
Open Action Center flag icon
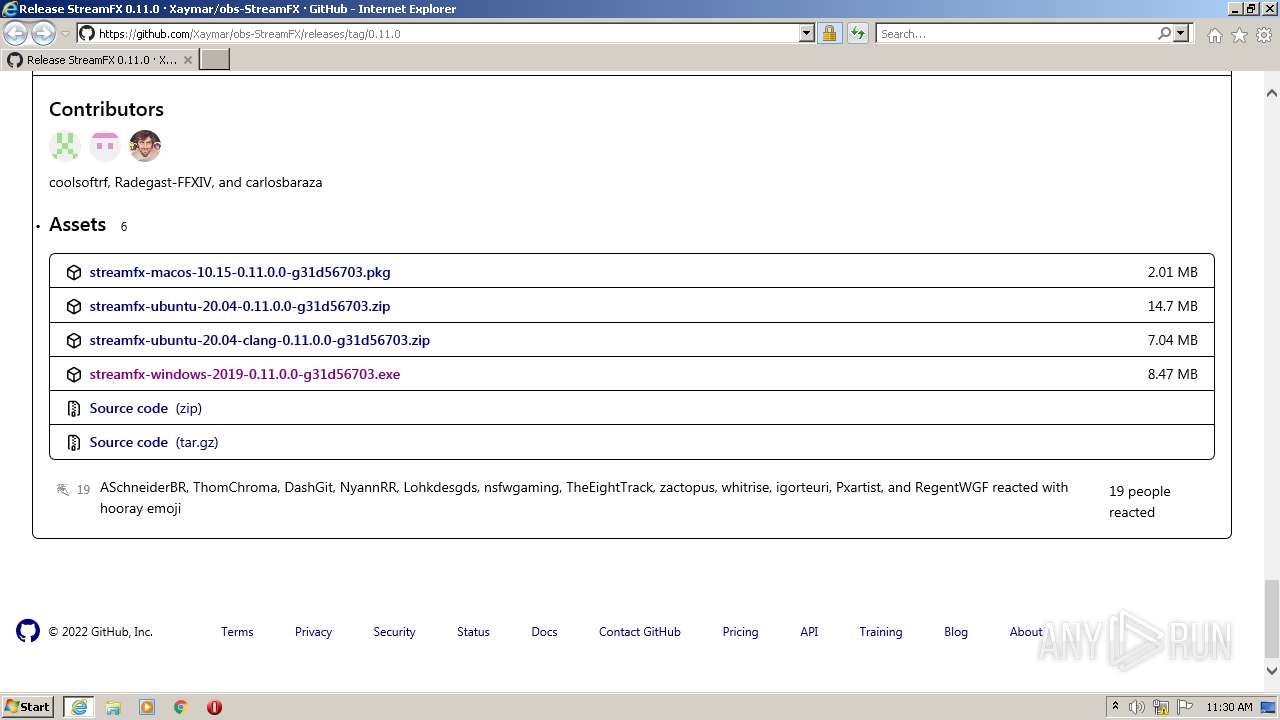tap(1185, 707)
